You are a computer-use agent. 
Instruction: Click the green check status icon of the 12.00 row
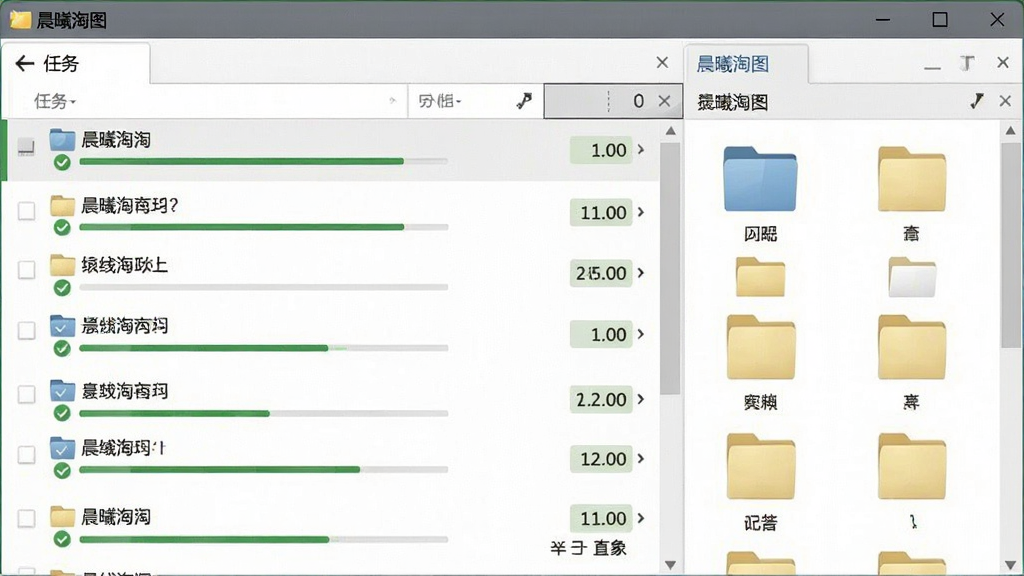[x=62, y=470]
